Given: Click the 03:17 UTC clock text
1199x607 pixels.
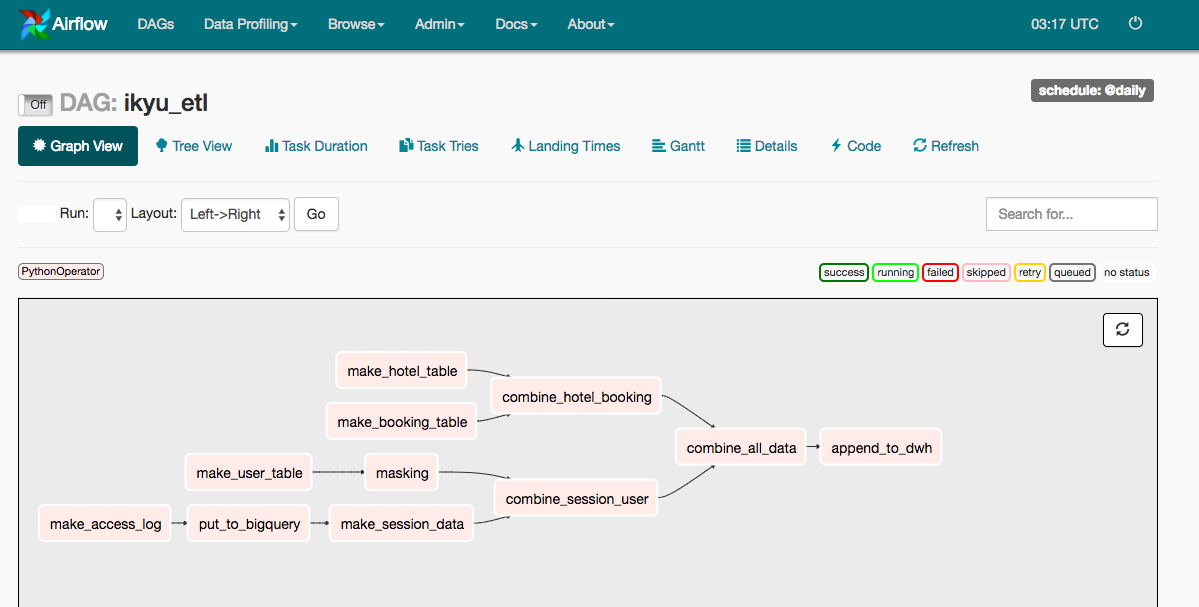Looking at the screenshot, I should pos(1064,24).
